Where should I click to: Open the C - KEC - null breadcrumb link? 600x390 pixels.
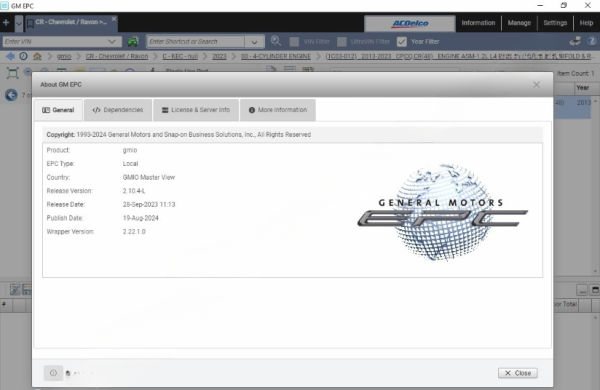(180, 56)
